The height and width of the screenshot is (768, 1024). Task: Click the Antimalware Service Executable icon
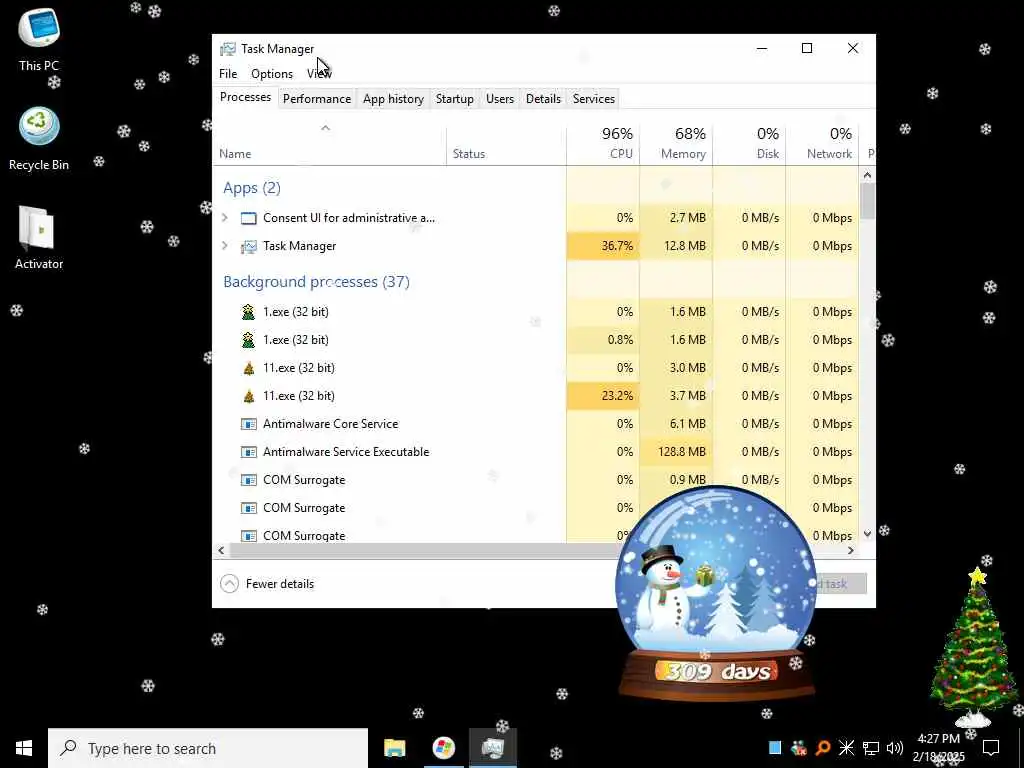pos(248,452)
